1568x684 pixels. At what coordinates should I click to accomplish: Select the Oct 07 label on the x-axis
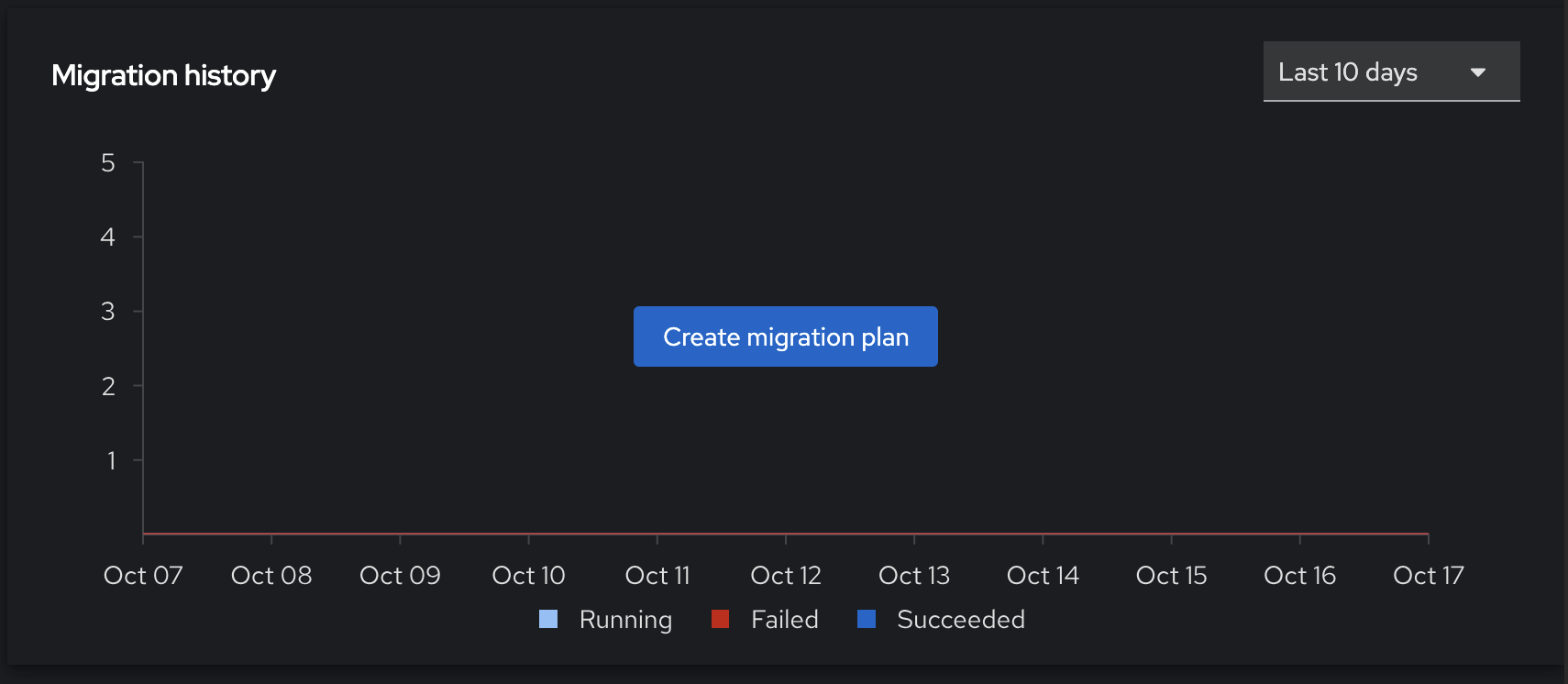tap(143, 576)
